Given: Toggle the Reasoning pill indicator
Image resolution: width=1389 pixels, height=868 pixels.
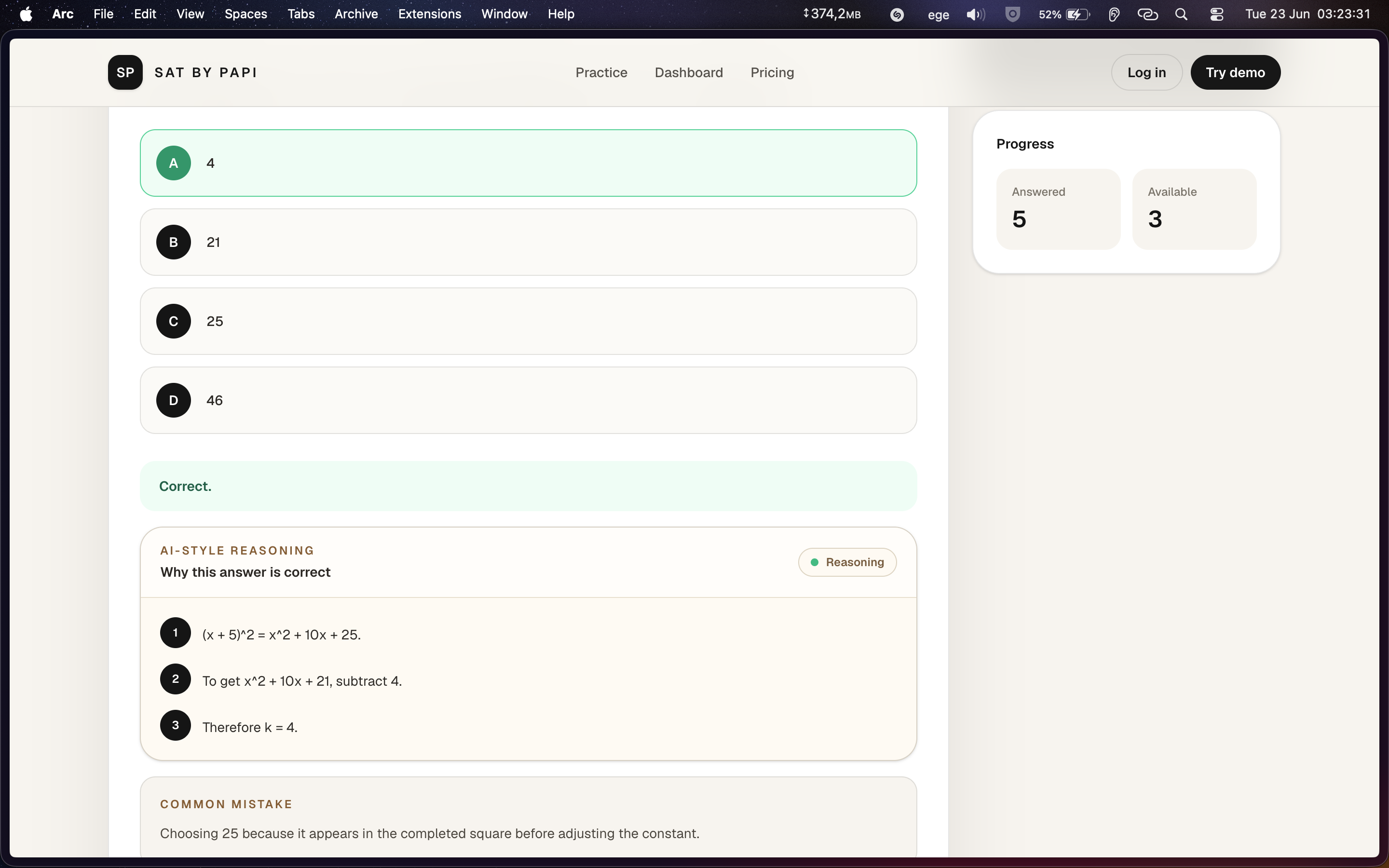Looking at the screenshot, I should pyautogui.click(x=847, y=562).
